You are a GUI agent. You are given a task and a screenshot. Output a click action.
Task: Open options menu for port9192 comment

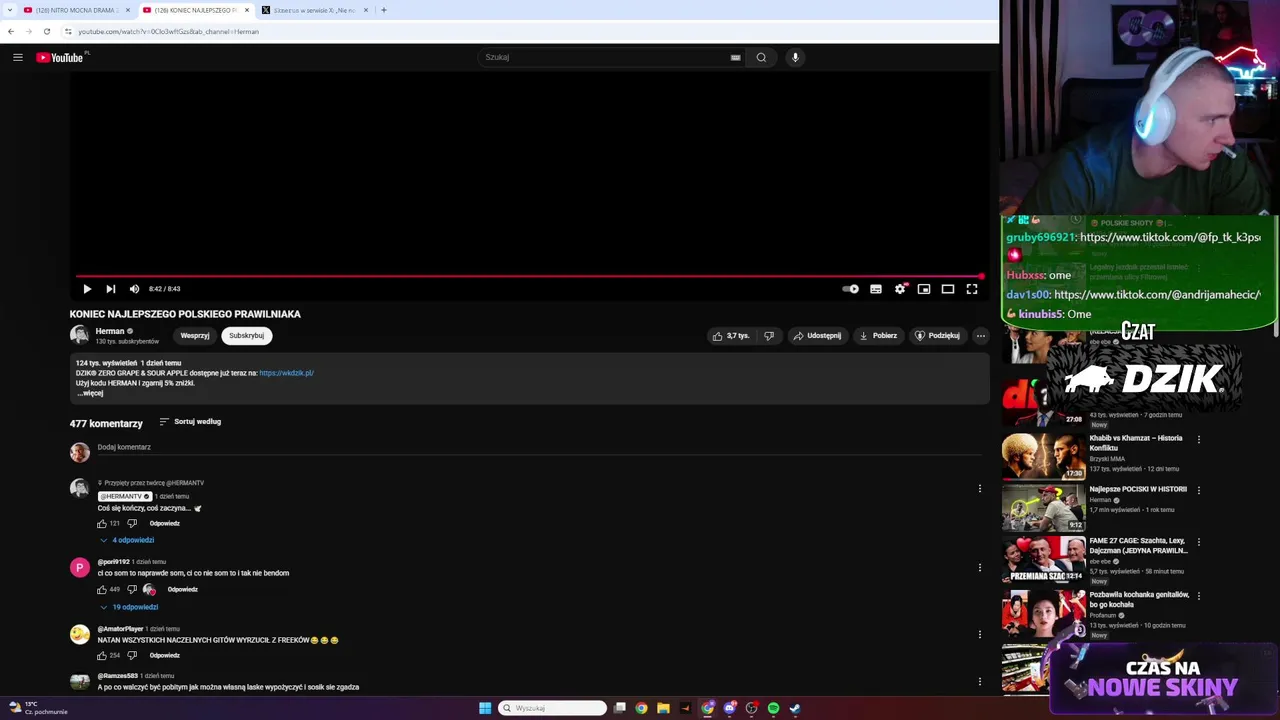click(x=980, y=567)
